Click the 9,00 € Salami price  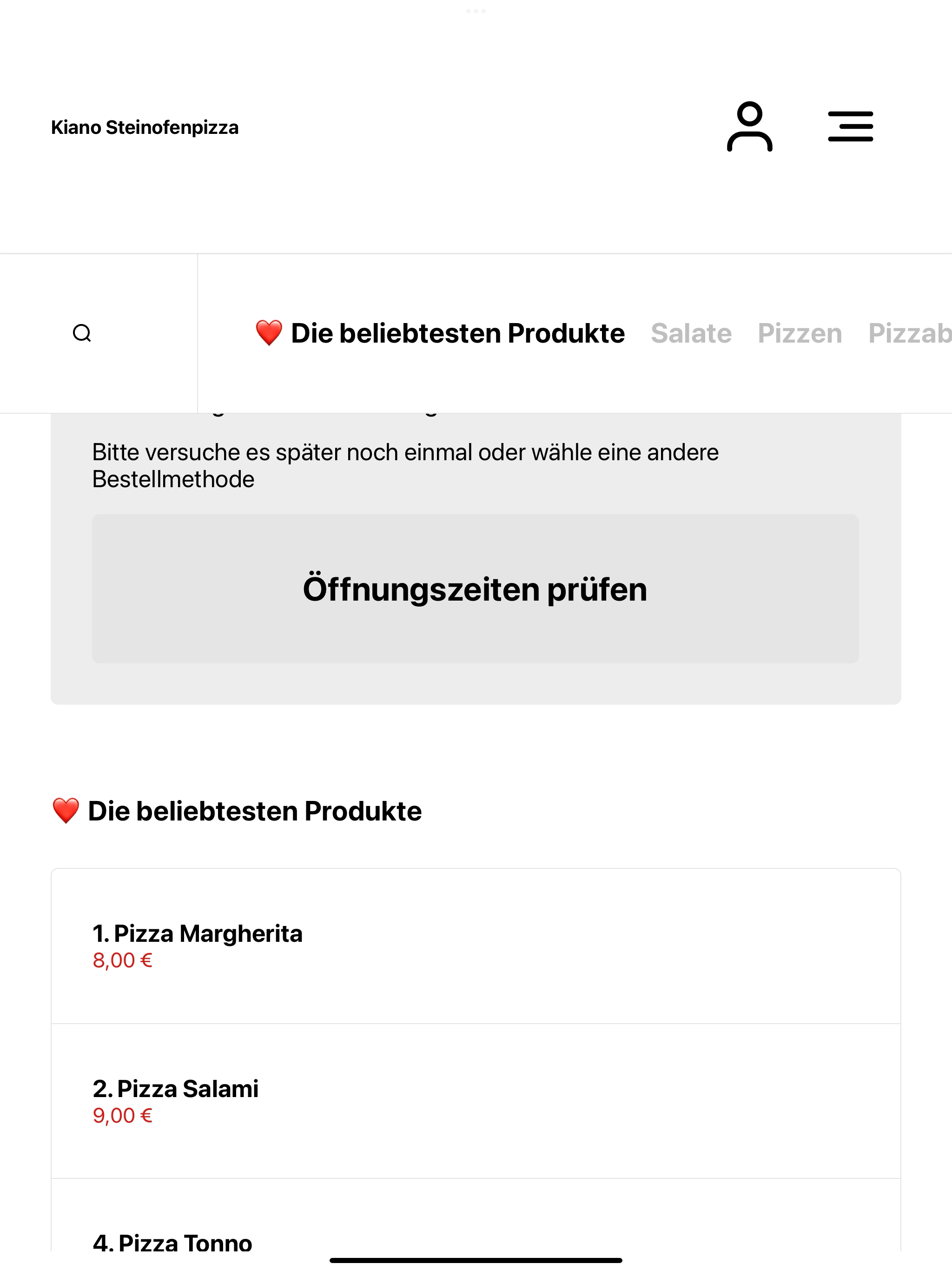click(x=122, y=1115)
